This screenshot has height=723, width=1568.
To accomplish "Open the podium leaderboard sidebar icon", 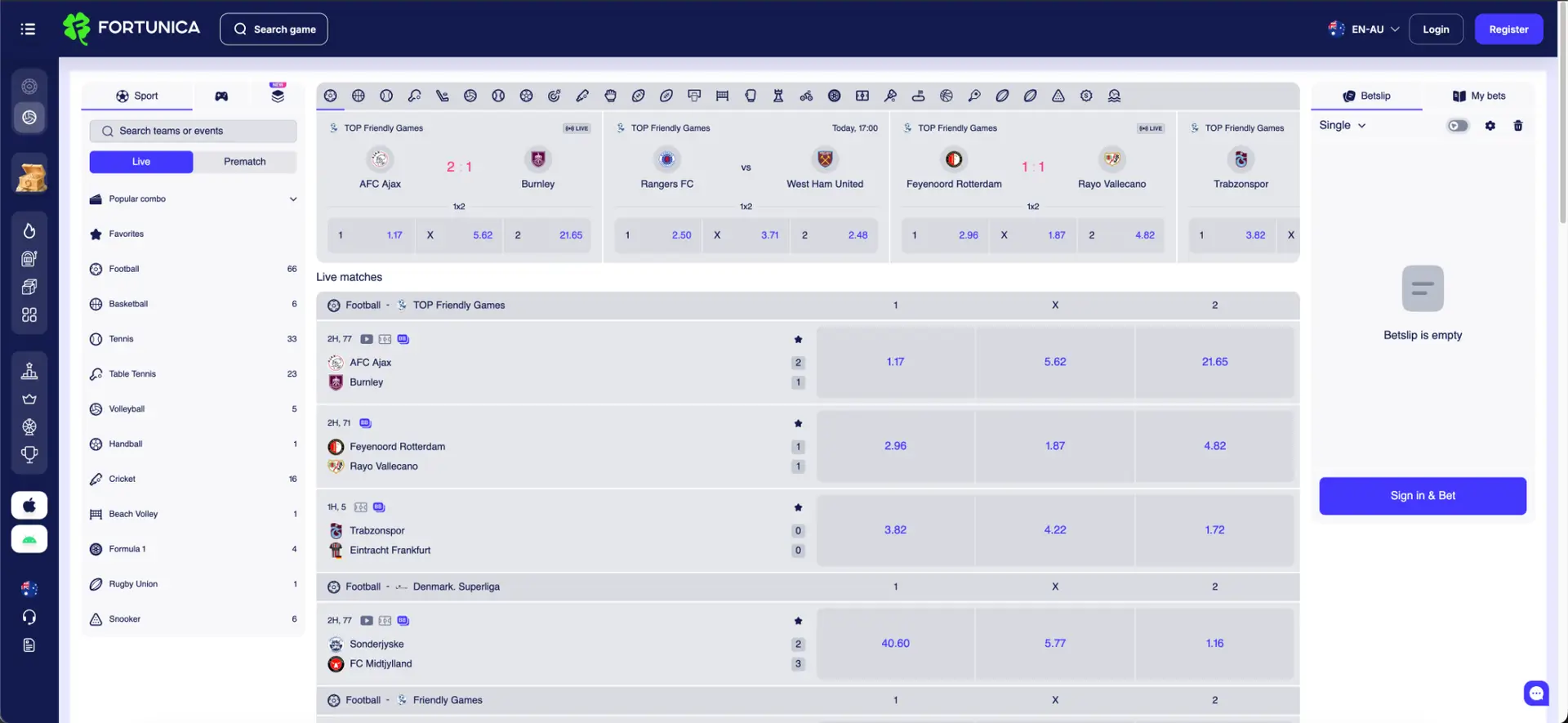I will point(29,371).
